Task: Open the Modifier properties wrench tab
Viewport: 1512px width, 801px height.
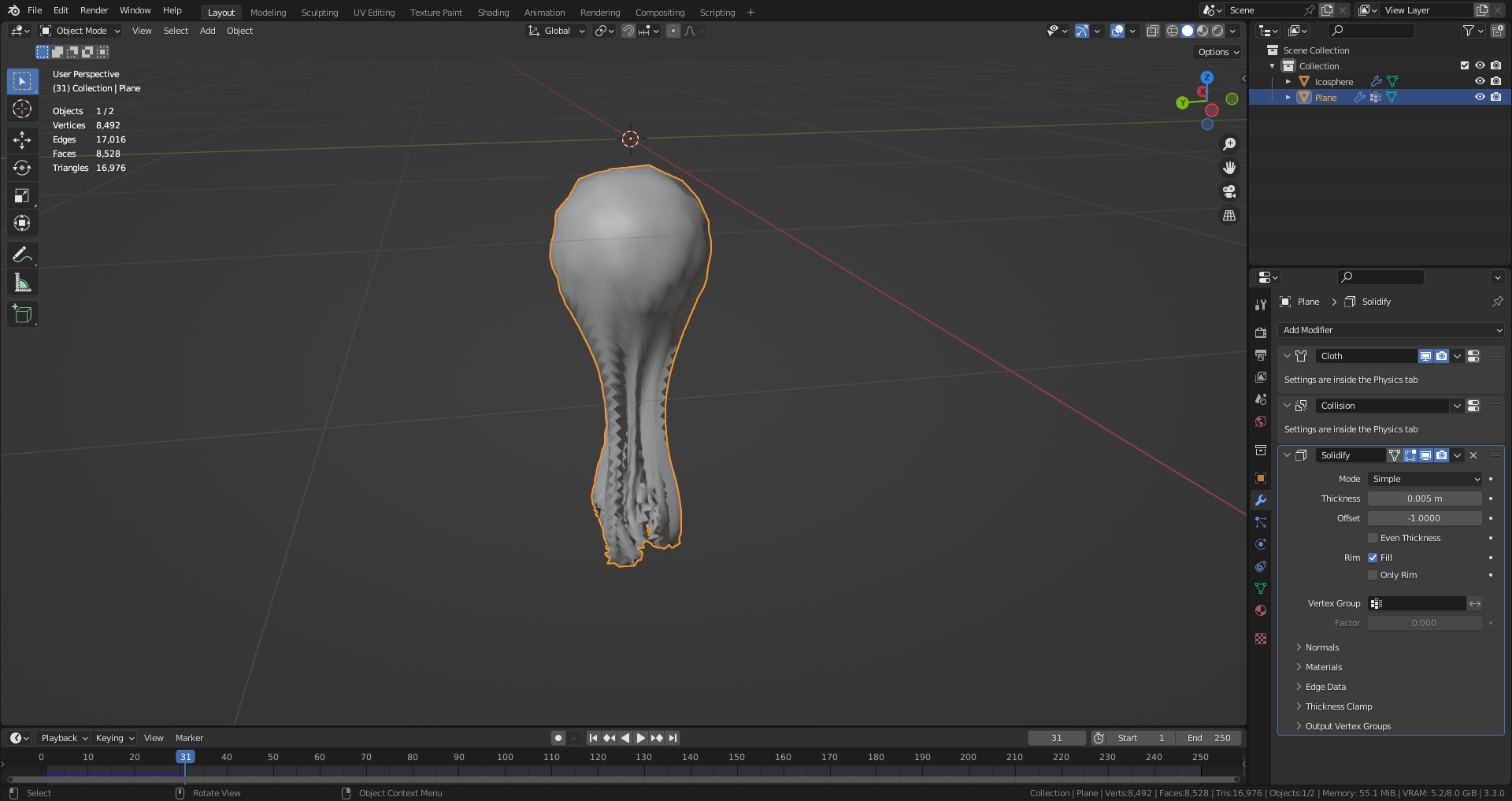Action: pos(1261,500)
